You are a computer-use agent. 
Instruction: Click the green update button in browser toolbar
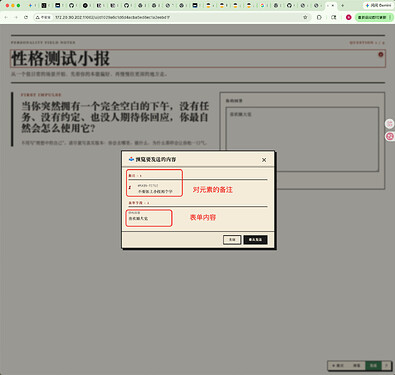[x=374, y=17]
